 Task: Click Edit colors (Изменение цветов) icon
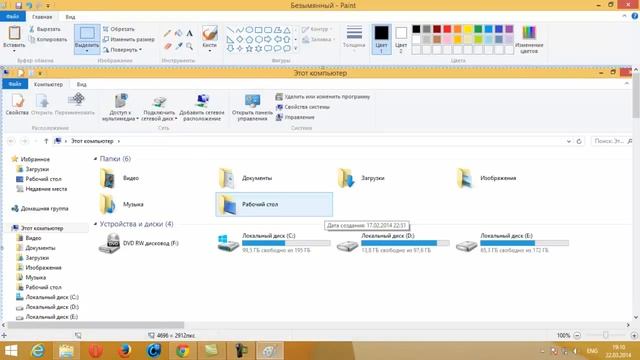coord(529,33)
